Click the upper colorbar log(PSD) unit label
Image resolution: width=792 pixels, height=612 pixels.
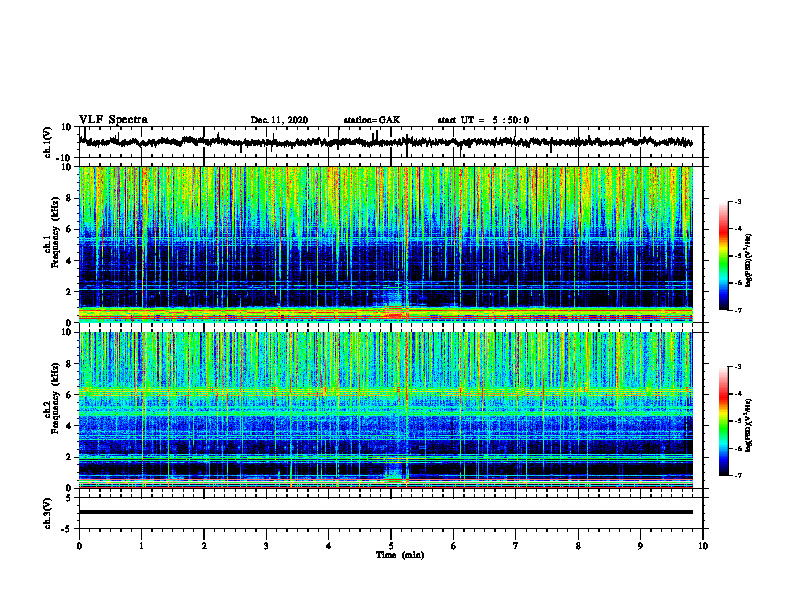pyautogui.click(x=750, y=260)
